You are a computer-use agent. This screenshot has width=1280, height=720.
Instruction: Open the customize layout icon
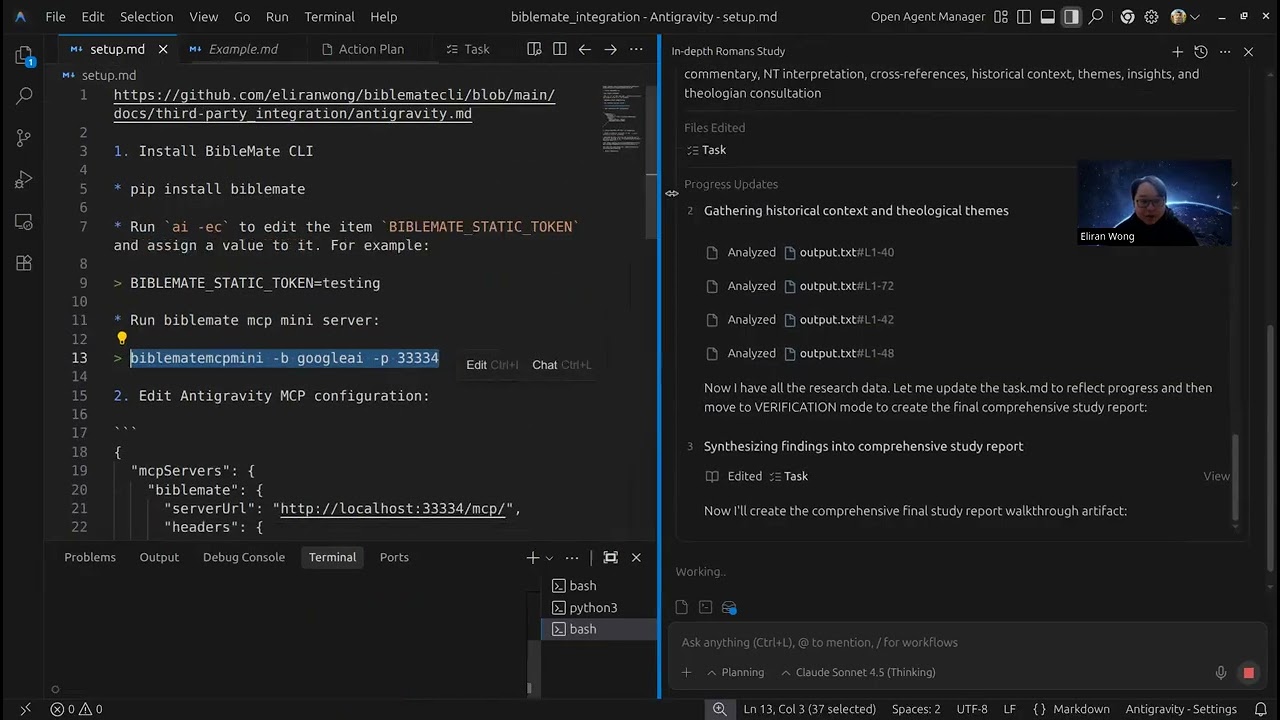point(1001,16)
